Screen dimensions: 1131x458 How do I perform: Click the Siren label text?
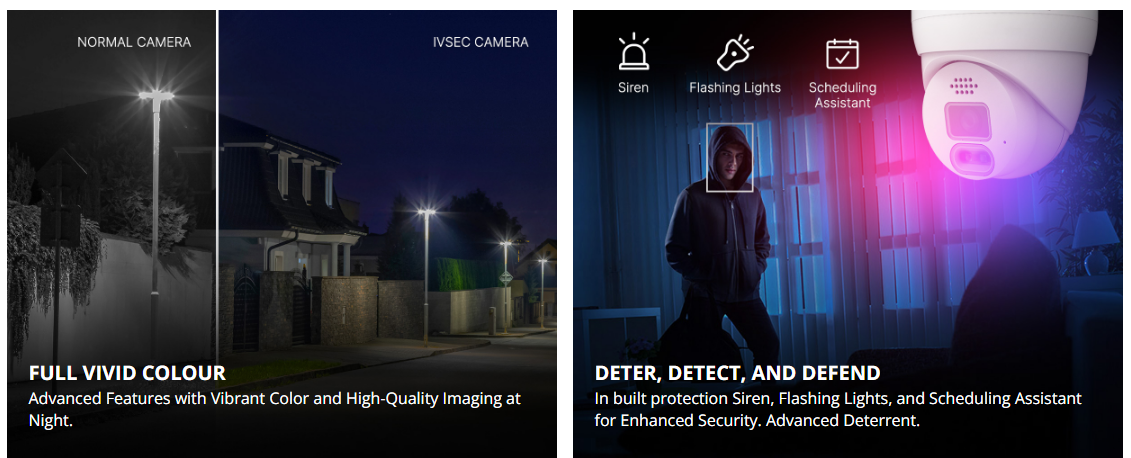(x=633, y=87)
